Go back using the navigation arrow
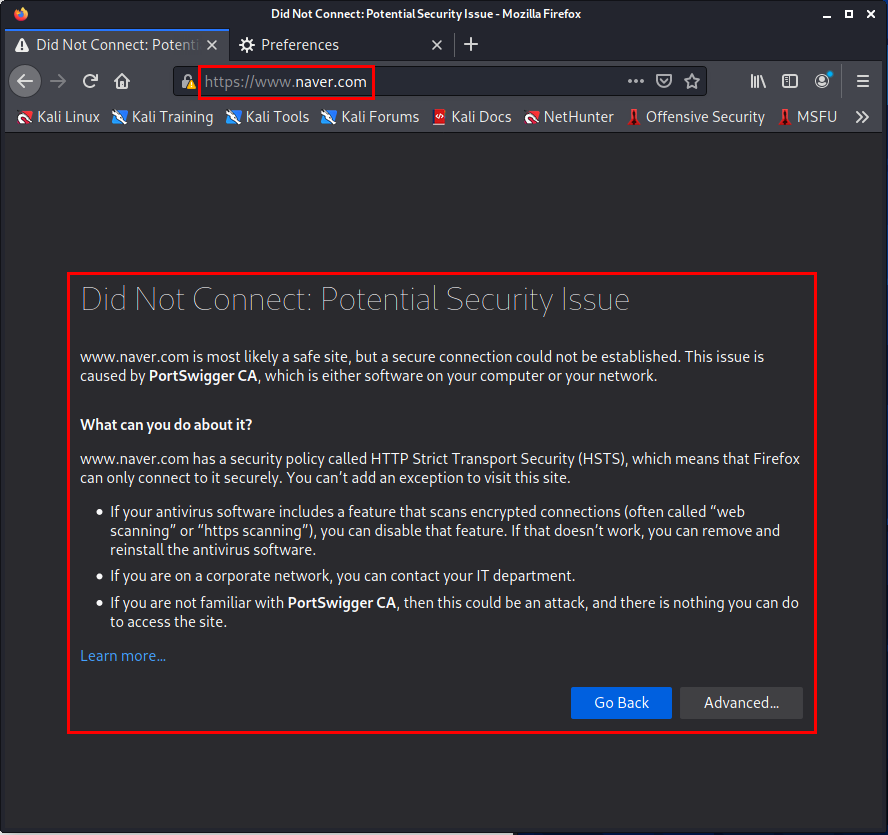 25,82
